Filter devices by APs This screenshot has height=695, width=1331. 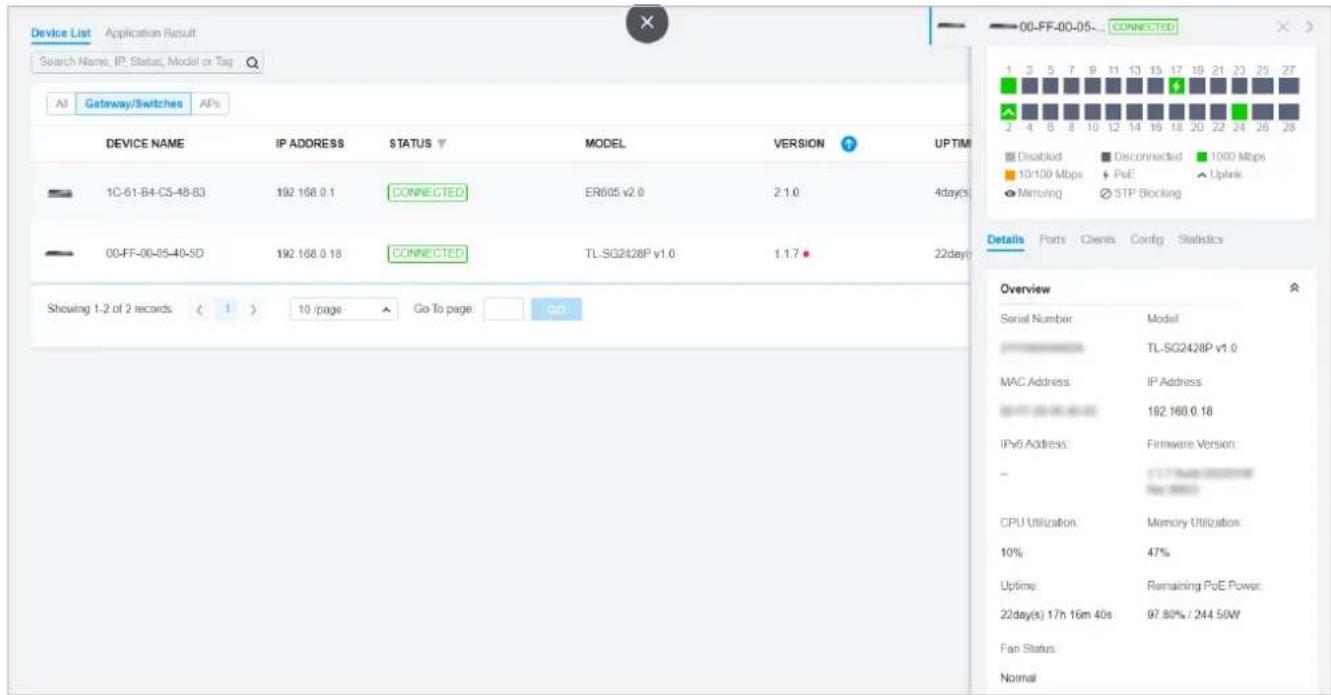pyautogui.click(x=209, y=104)
